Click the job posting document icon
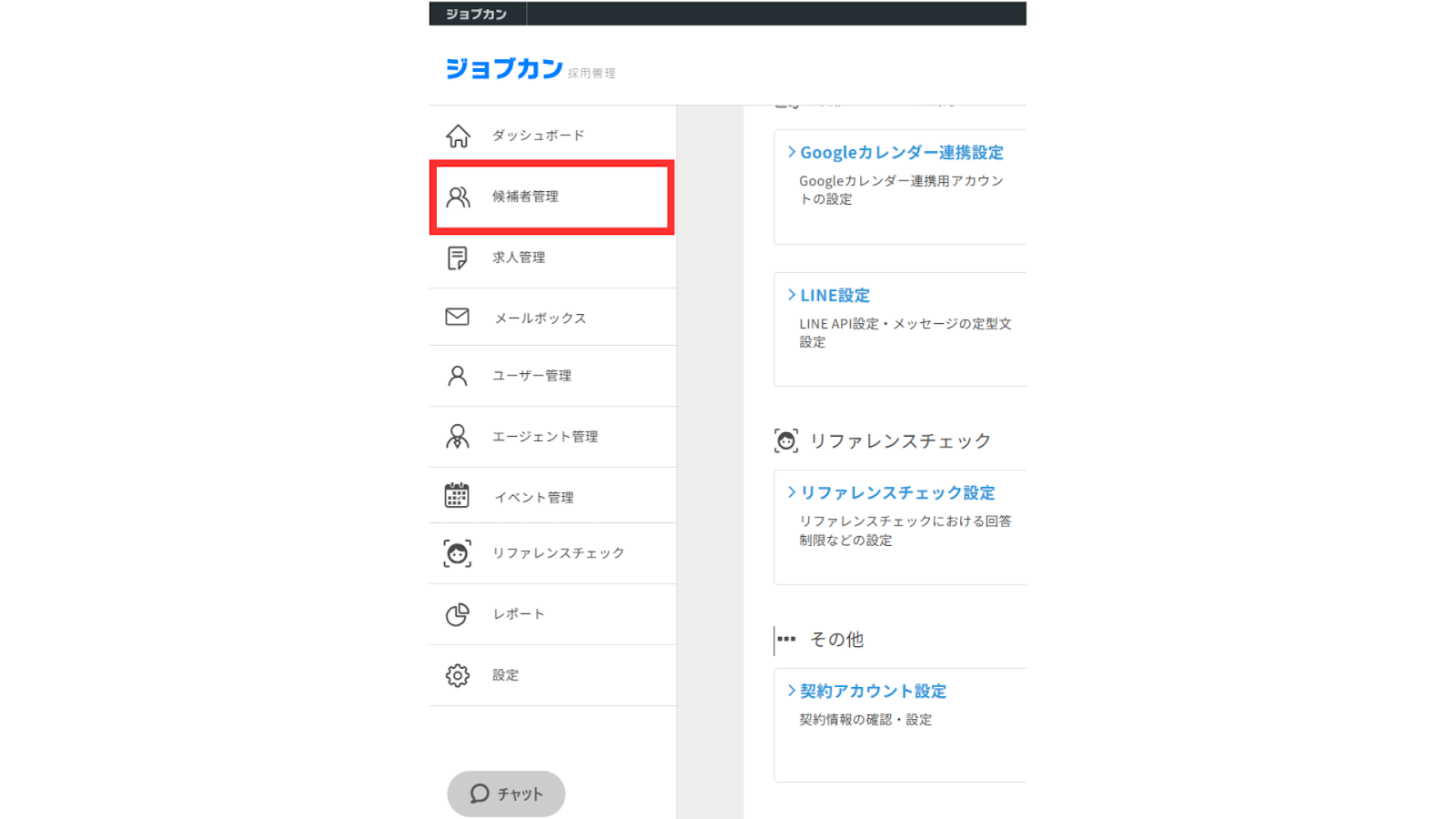 pyautogui.click(x=458, y=258)
